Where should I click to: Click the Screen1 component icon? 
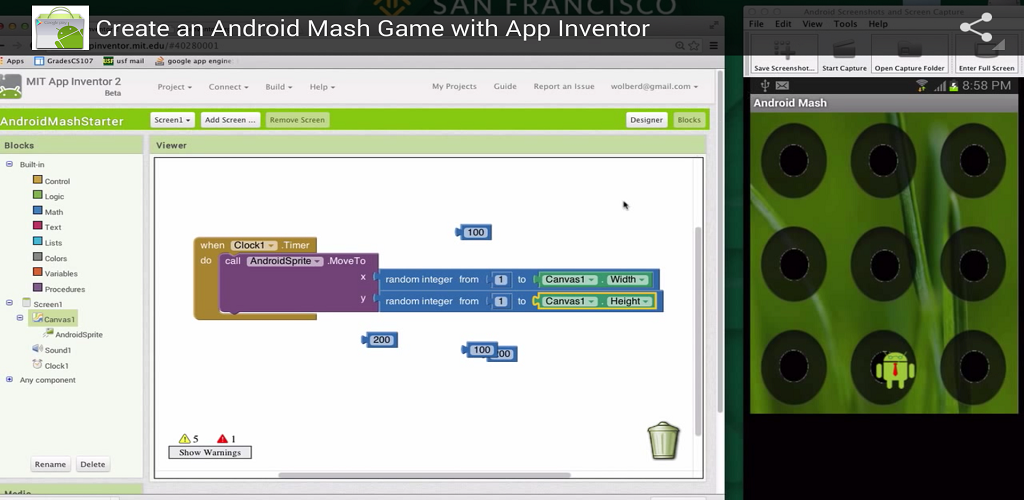pyautogui.click(x=26, y=303)
